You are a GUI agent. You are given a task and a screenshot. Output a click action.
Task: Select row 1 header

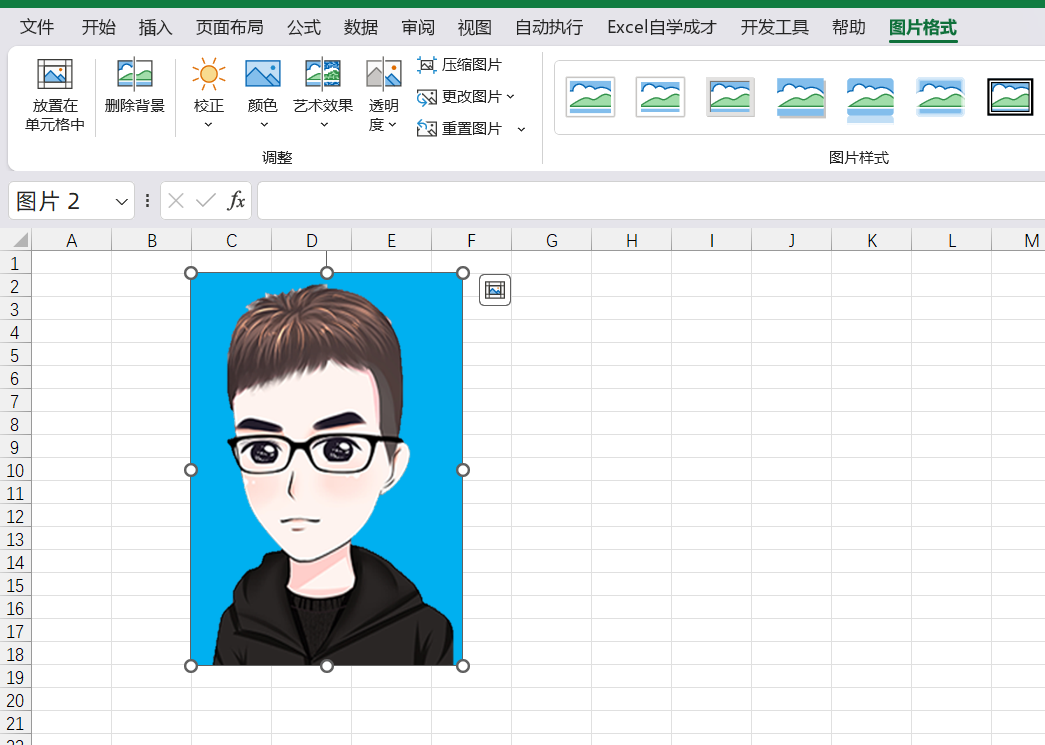point(15,263)
